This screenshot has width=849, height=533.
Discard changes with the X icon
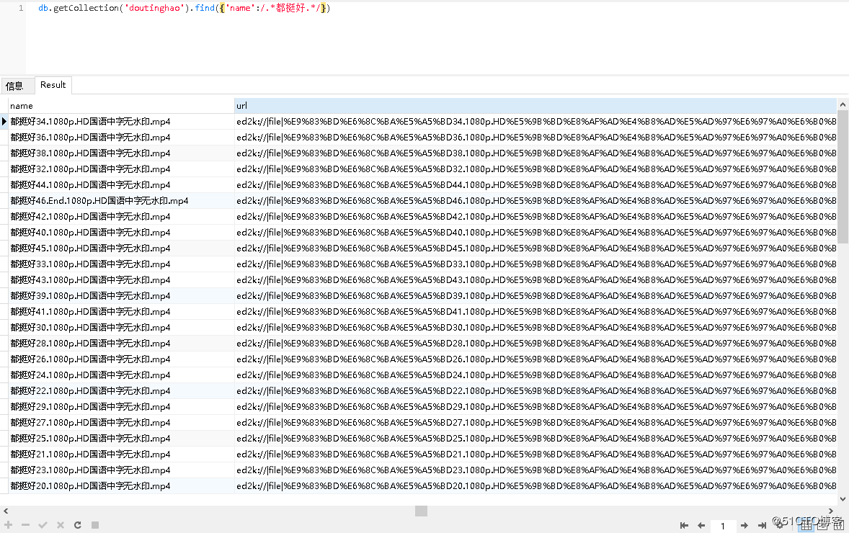[60, 525]
